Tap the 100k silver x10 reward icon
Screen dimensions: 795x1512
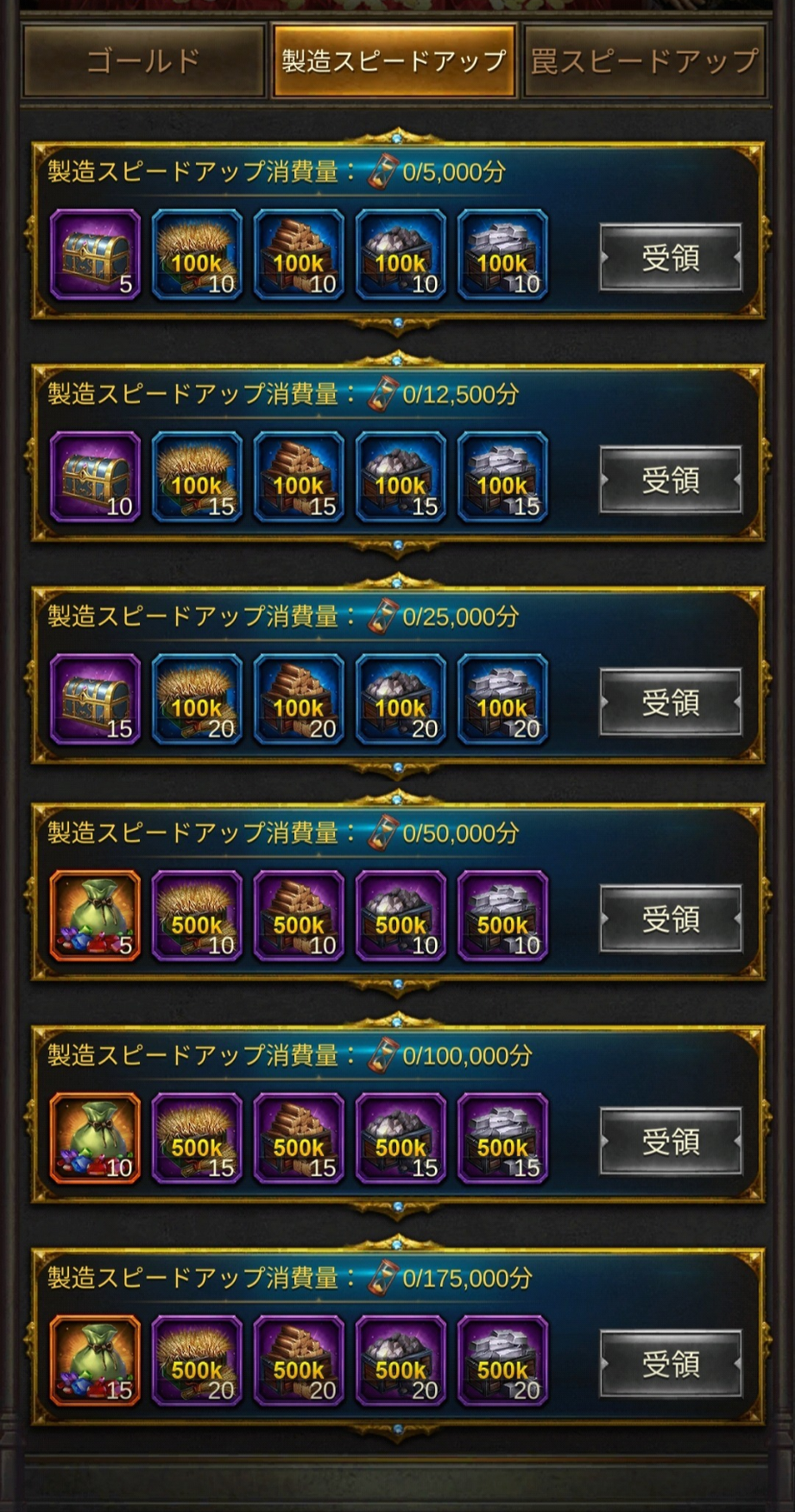click(x=502, y=255)
